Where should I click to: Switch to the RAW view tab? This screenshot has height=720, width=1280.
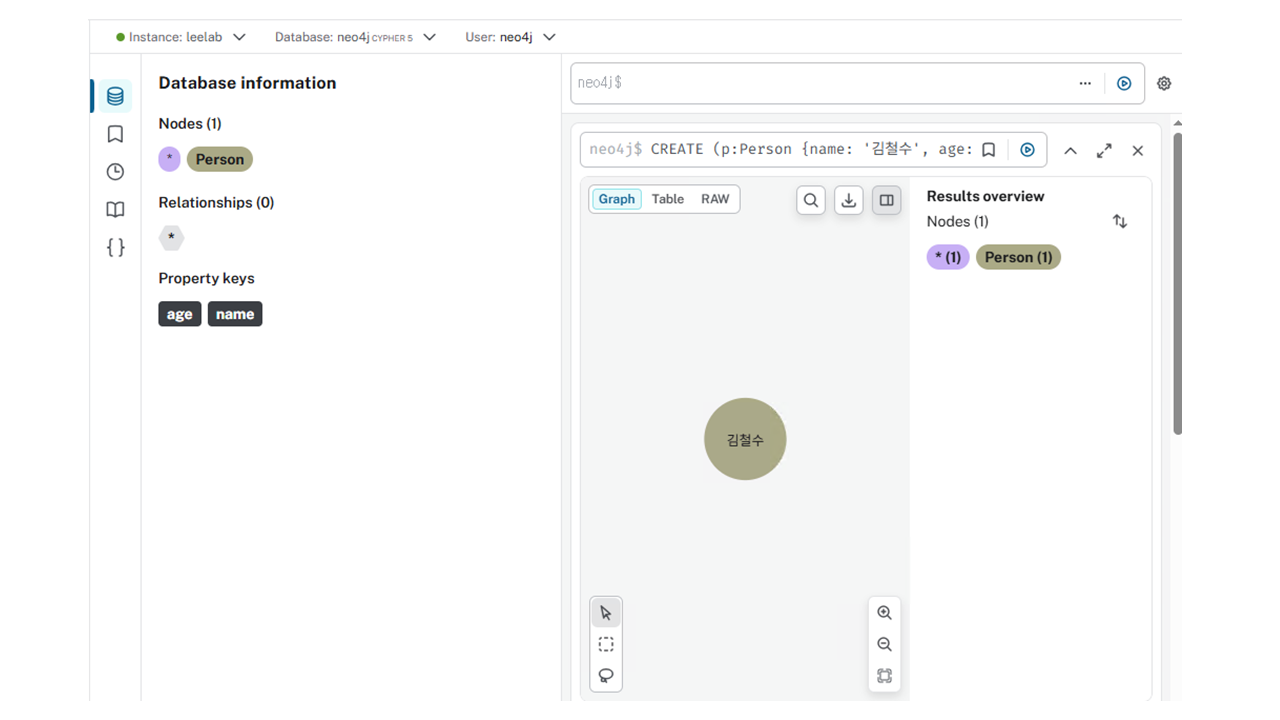coord(715,199)
